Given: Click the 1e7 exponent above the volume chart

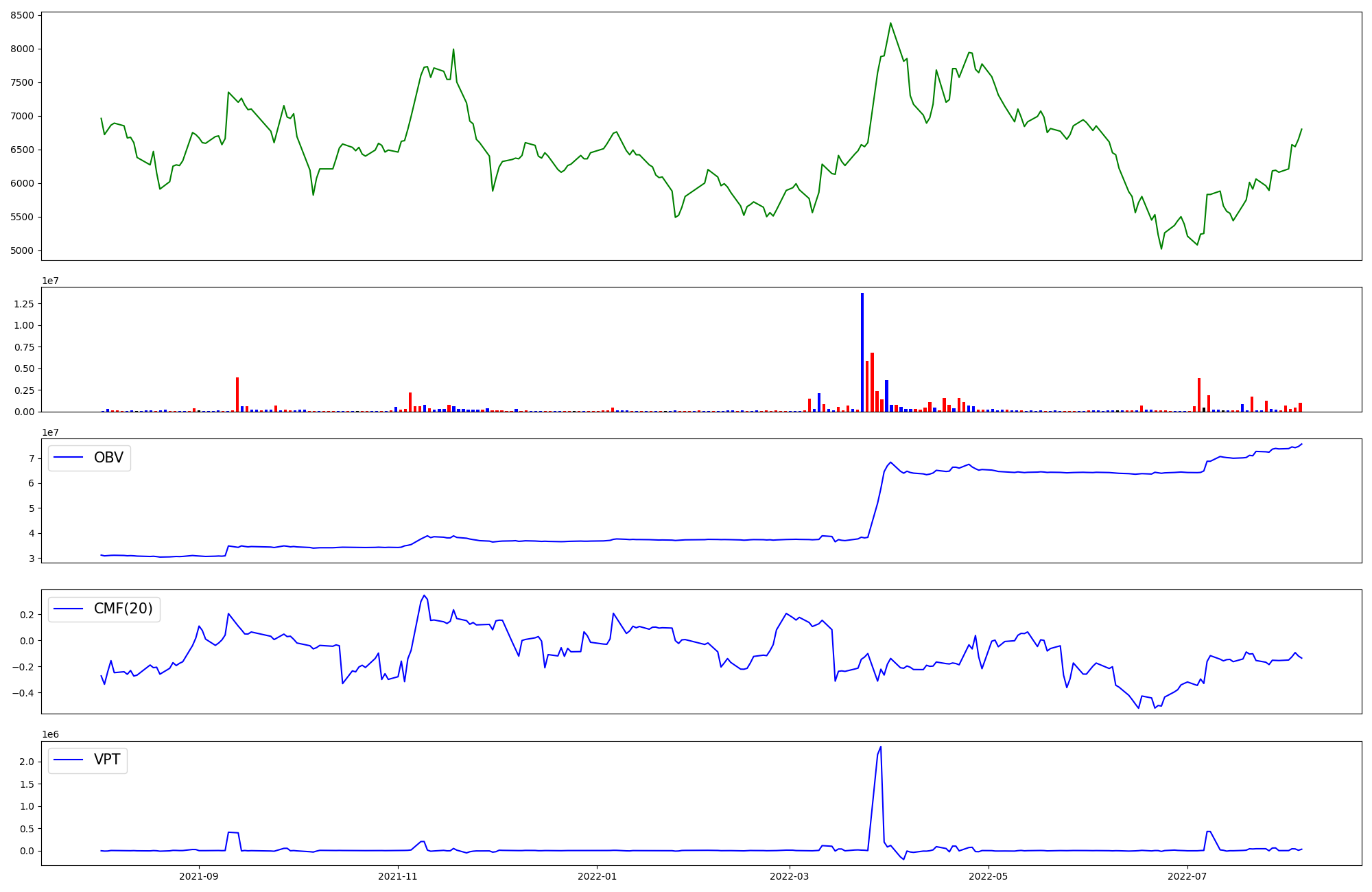Looking at the screenshot, I should click(50, 281).
